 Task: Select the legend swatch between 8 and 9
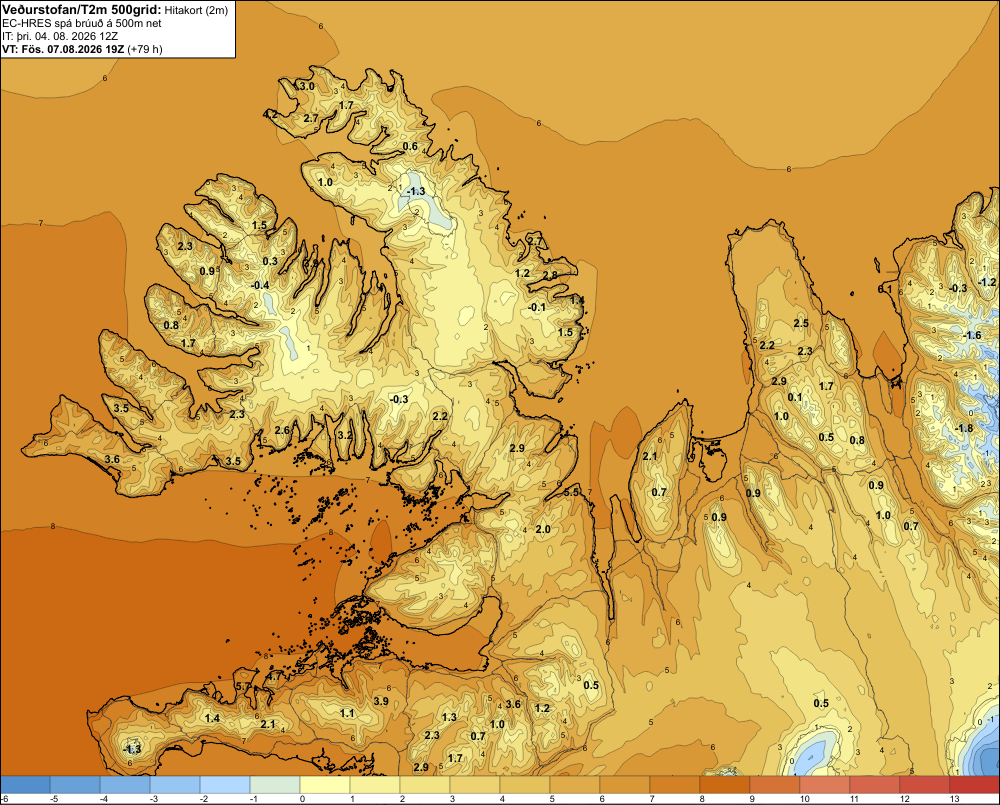click(x=725, y=784)
